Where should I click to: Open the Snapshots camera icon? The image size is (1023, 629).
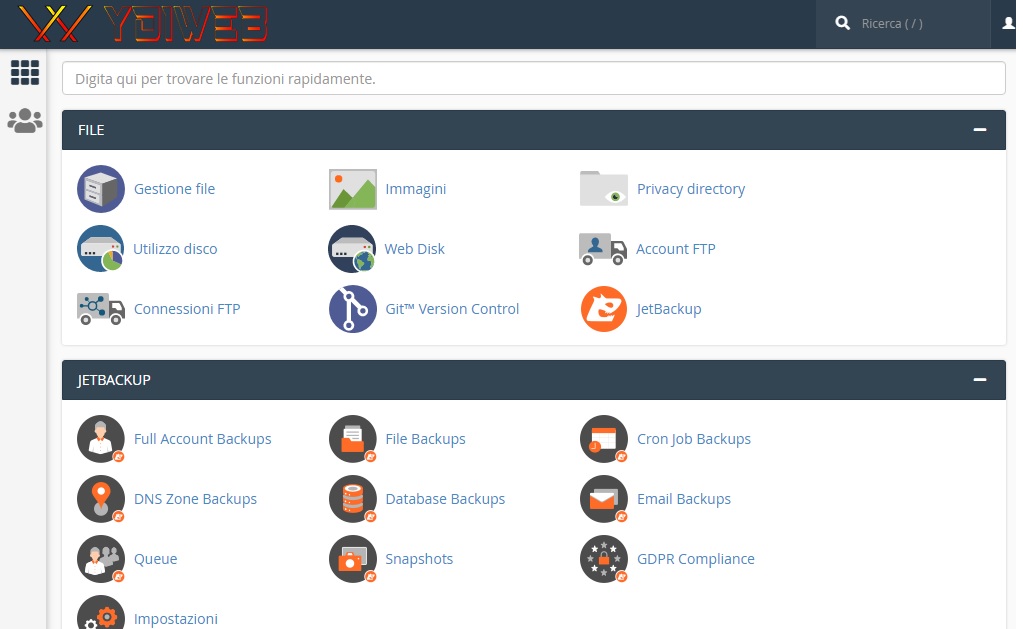coord(353,559)
